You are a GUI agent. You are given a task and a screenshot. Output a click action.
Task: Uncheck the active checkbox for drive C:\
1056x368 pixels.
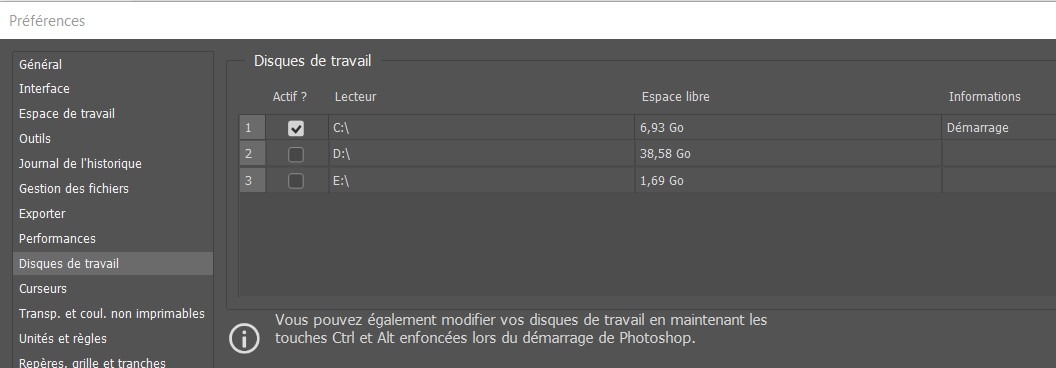[x=296, y=128]
